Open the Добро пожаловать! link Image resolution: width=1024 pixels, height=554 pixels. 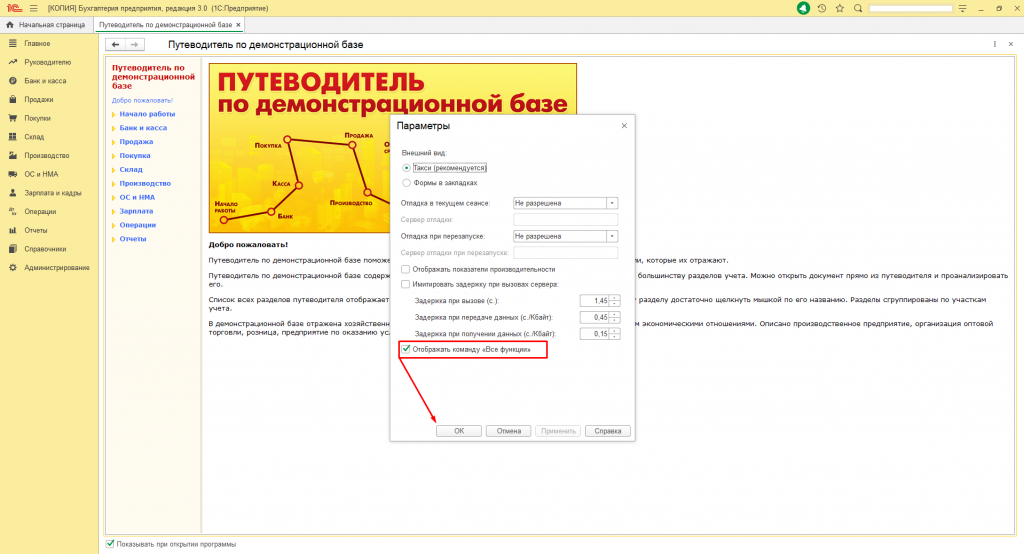tap(142, 101)
